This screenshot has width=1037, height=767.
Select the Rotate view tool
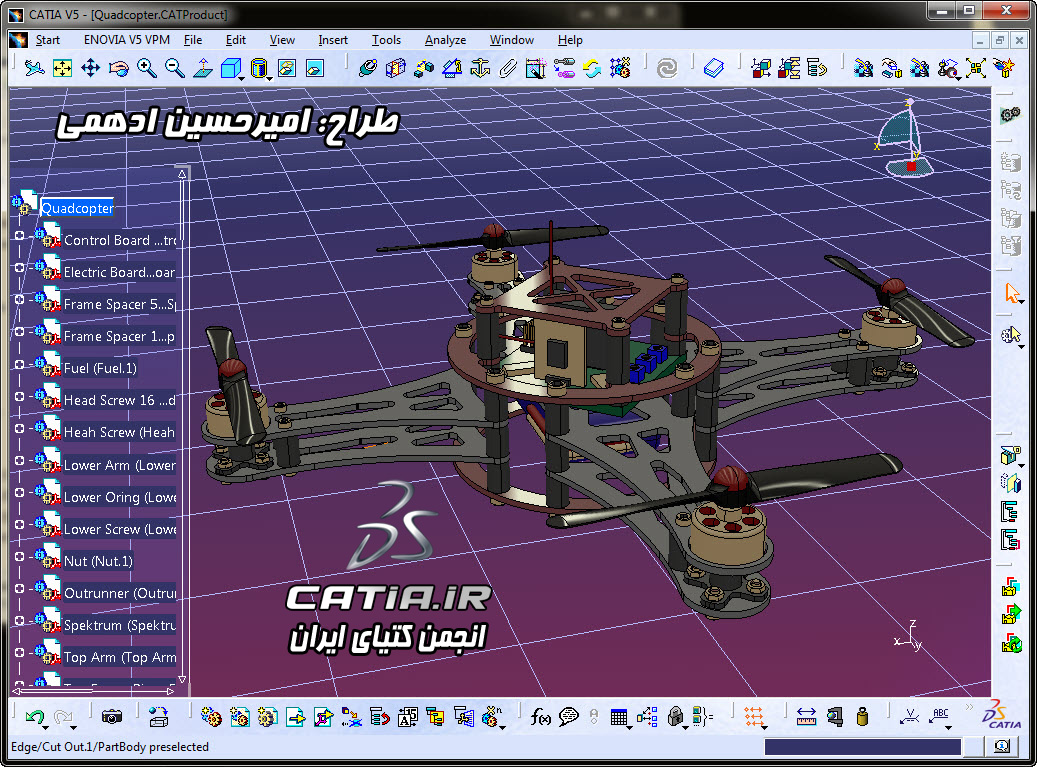118,67
